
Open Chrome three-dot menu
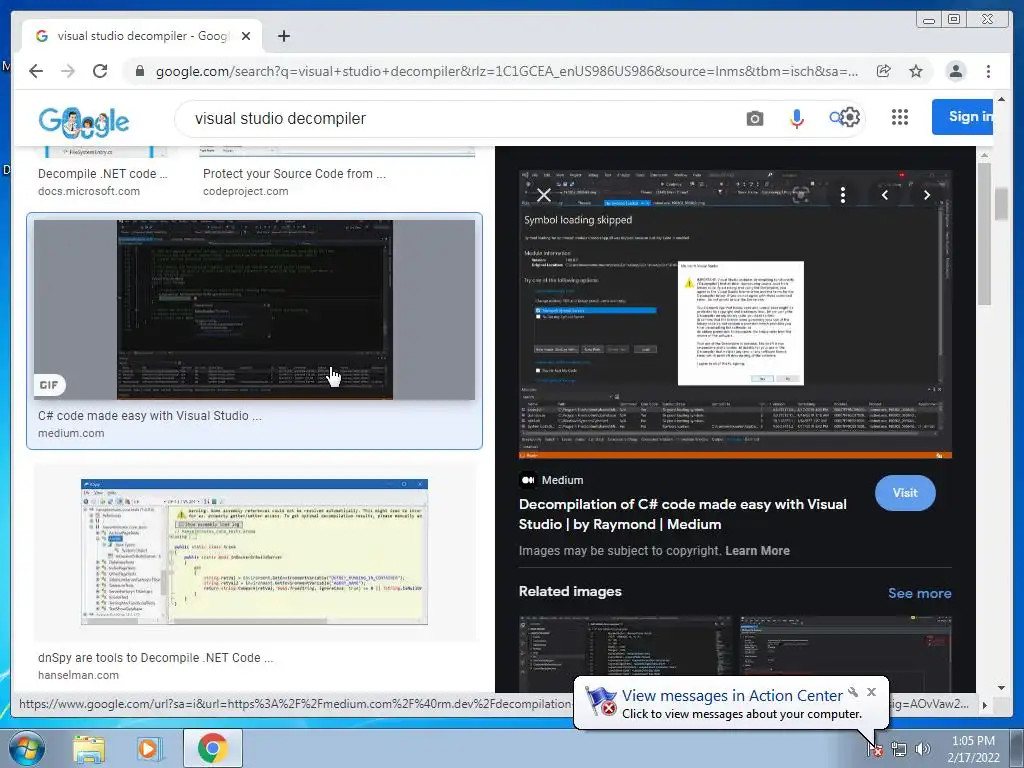[x=988, y=71]
